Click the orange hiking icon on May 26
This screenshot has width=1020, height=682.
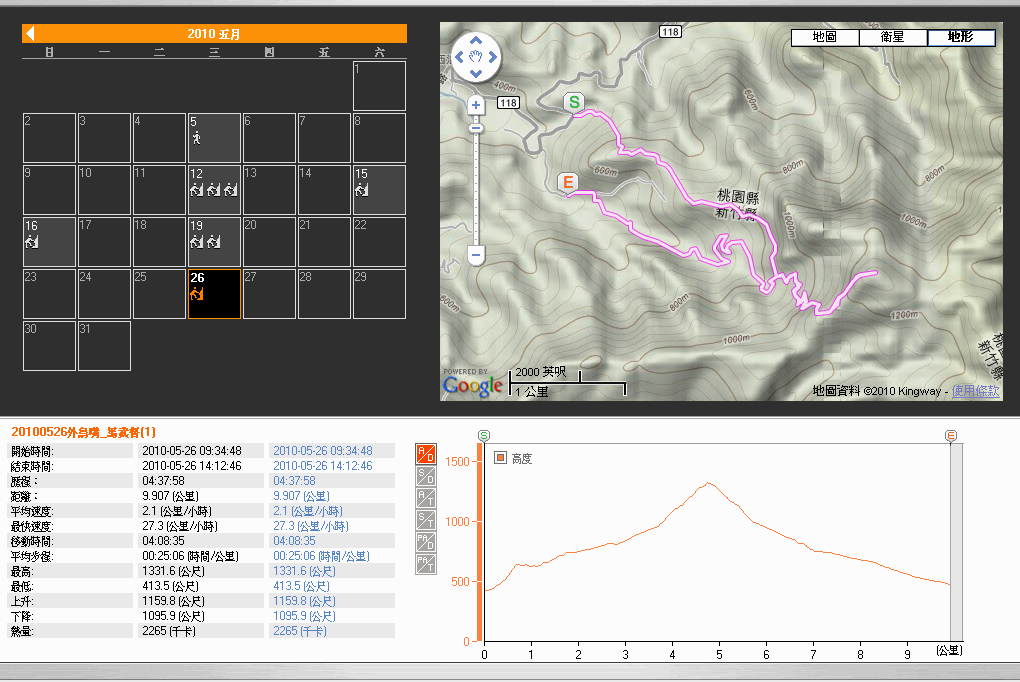pyautogui.click(x=196, y=293)
